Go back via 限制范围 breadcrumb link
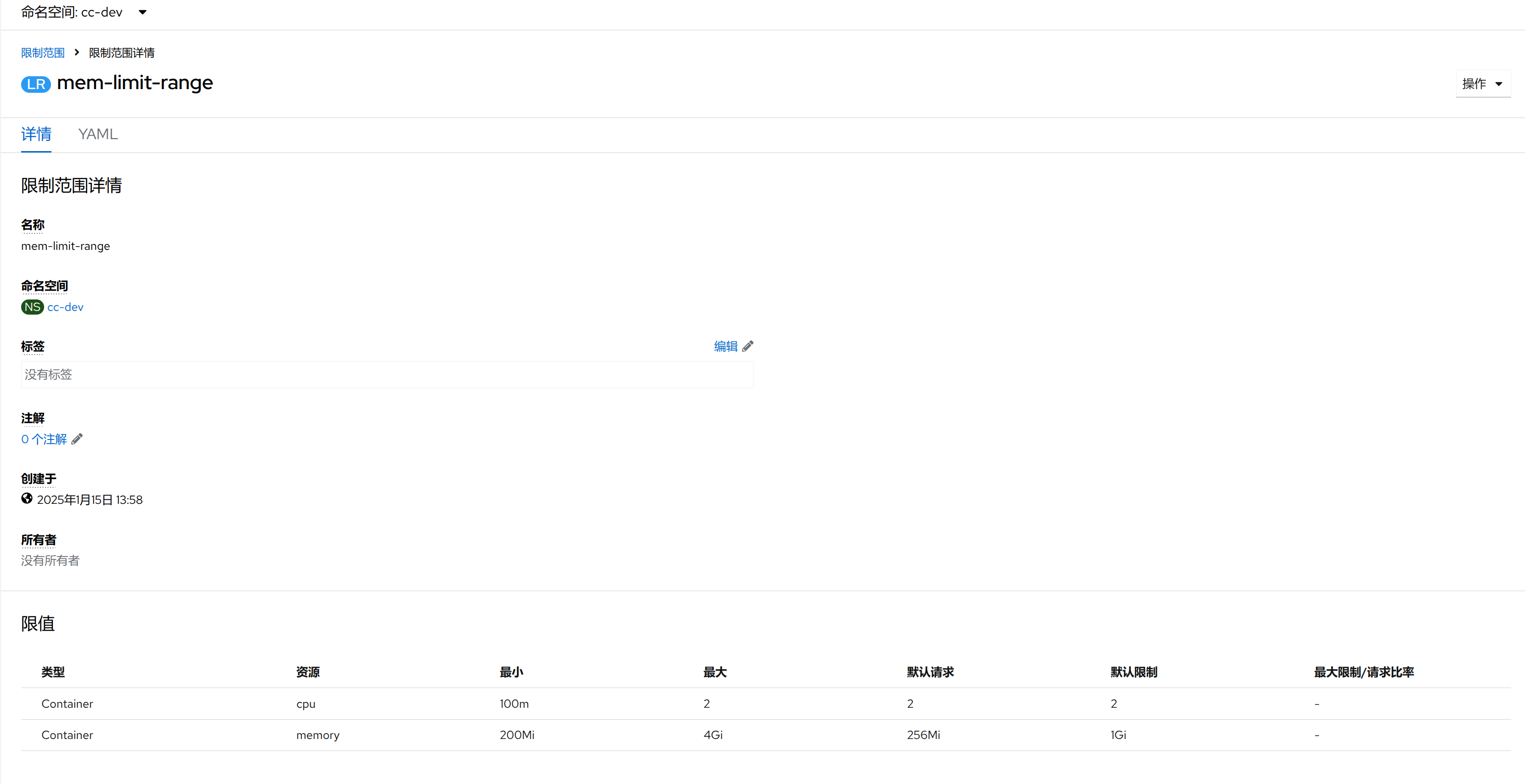The image size is (1525, 784). [43, 53]
